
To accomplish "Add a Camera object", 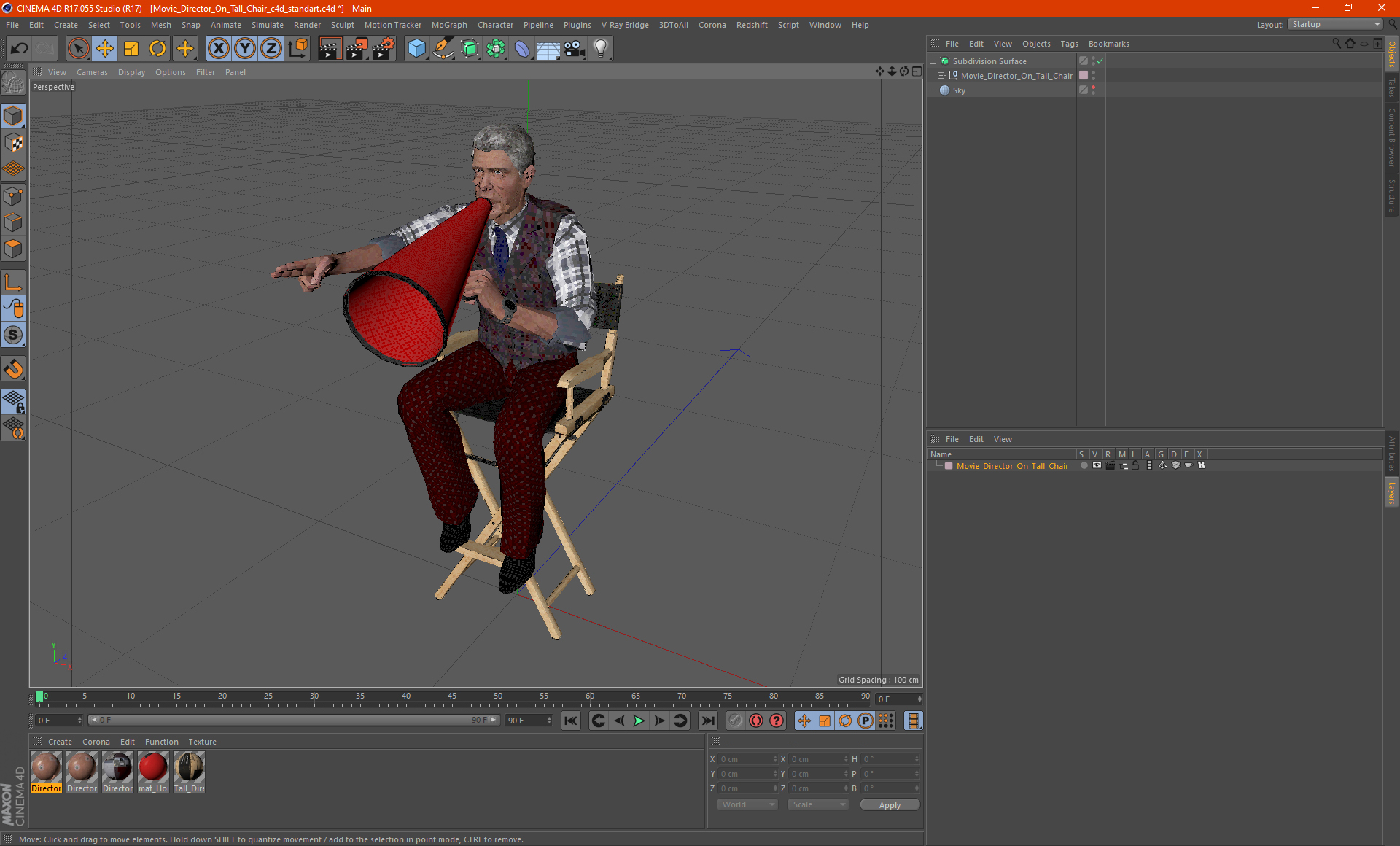I will pyautogui.click(x=575, y=49).
